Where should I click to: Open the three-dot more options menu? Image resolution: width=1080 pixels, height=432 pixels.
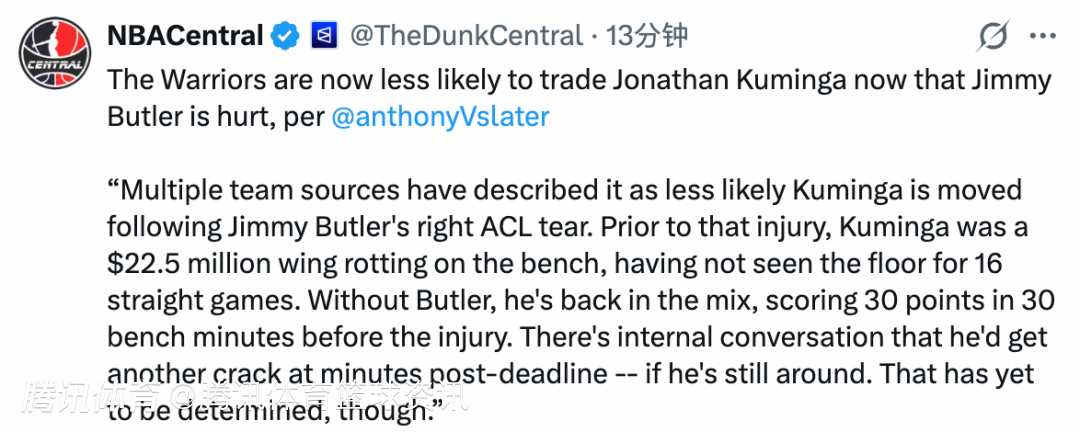click(x=1042, y=37)
